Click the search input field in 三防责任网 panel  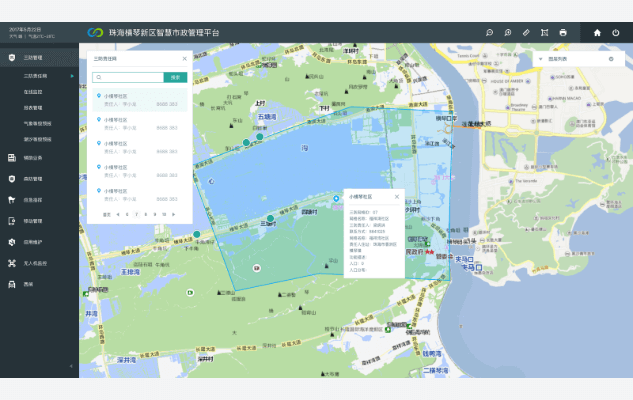tap(128, 77)
